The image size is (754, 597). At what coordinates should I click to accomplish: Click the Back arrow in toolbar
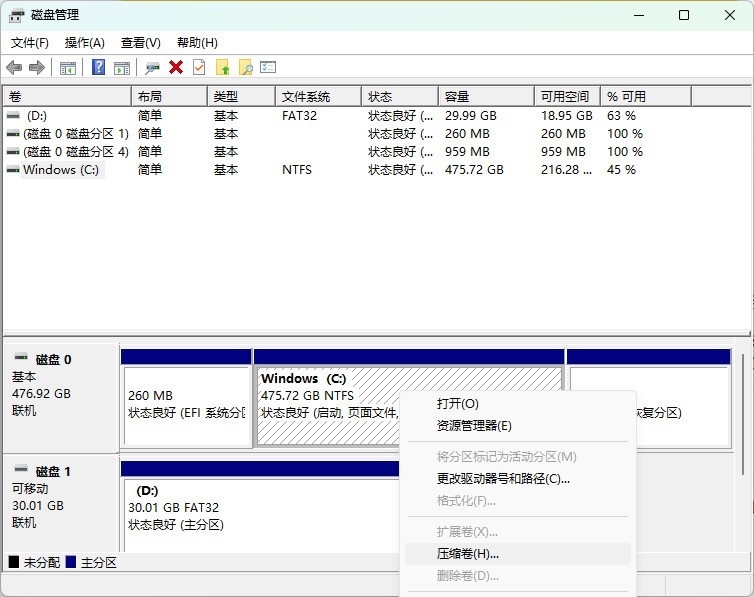14,67
